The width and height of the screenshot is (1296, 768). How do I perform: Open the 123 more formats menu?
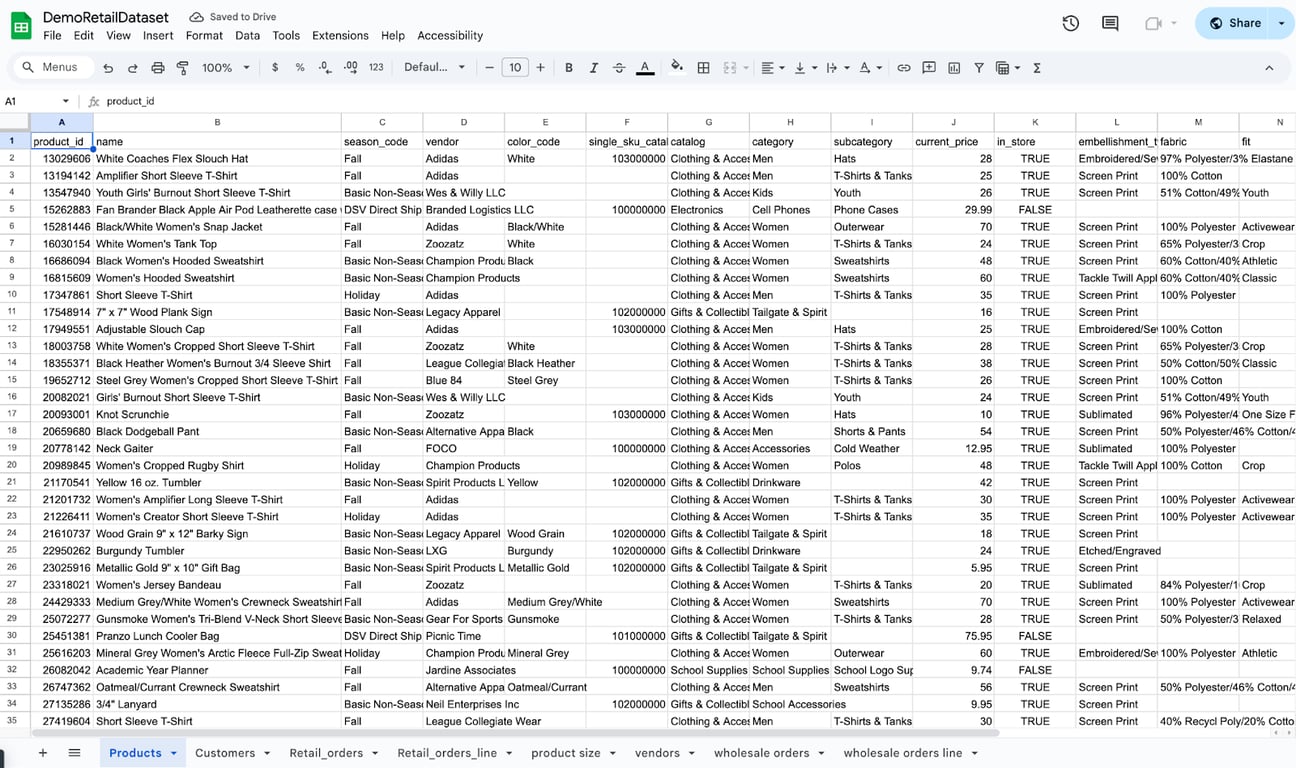pos(376,68)
